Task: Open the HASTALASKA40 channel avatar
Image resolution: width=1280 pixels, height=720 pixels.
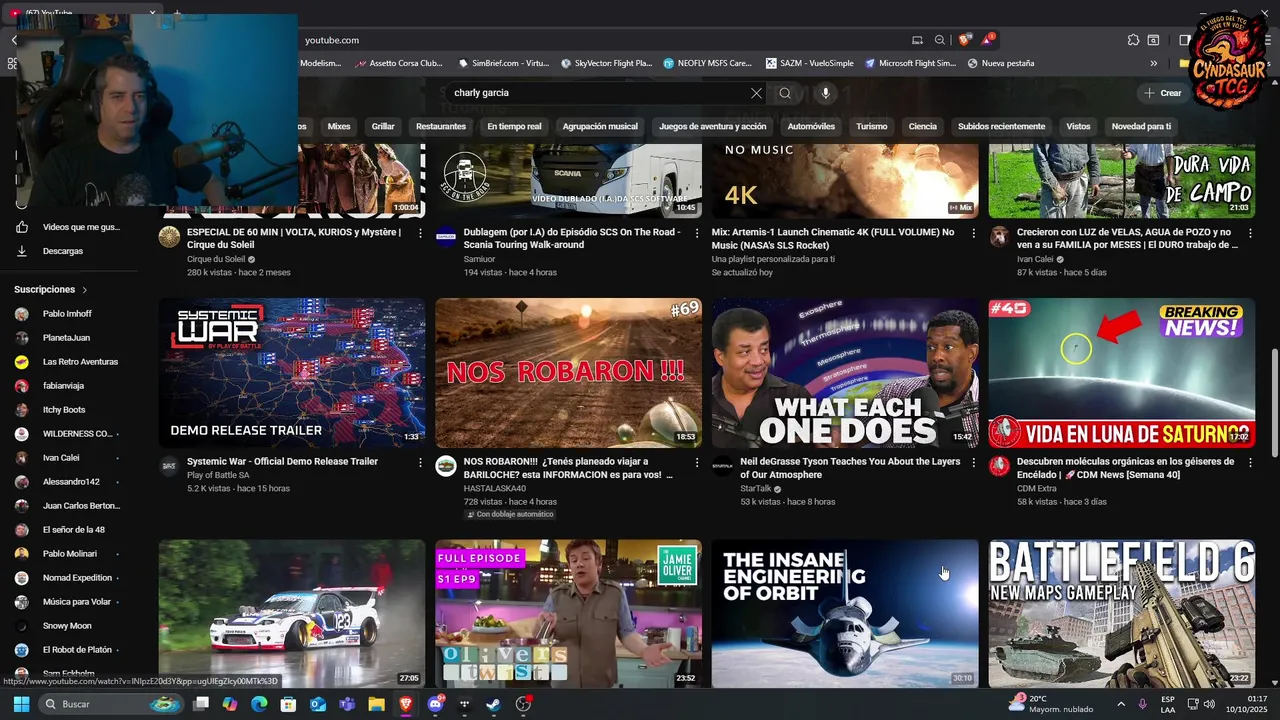Action: pyautogui.click(x=446, y=465)
